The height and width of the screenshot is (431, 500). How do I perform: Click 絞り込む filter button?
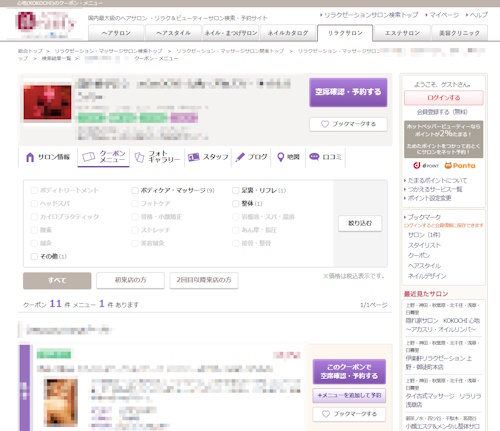coord(360,223)
